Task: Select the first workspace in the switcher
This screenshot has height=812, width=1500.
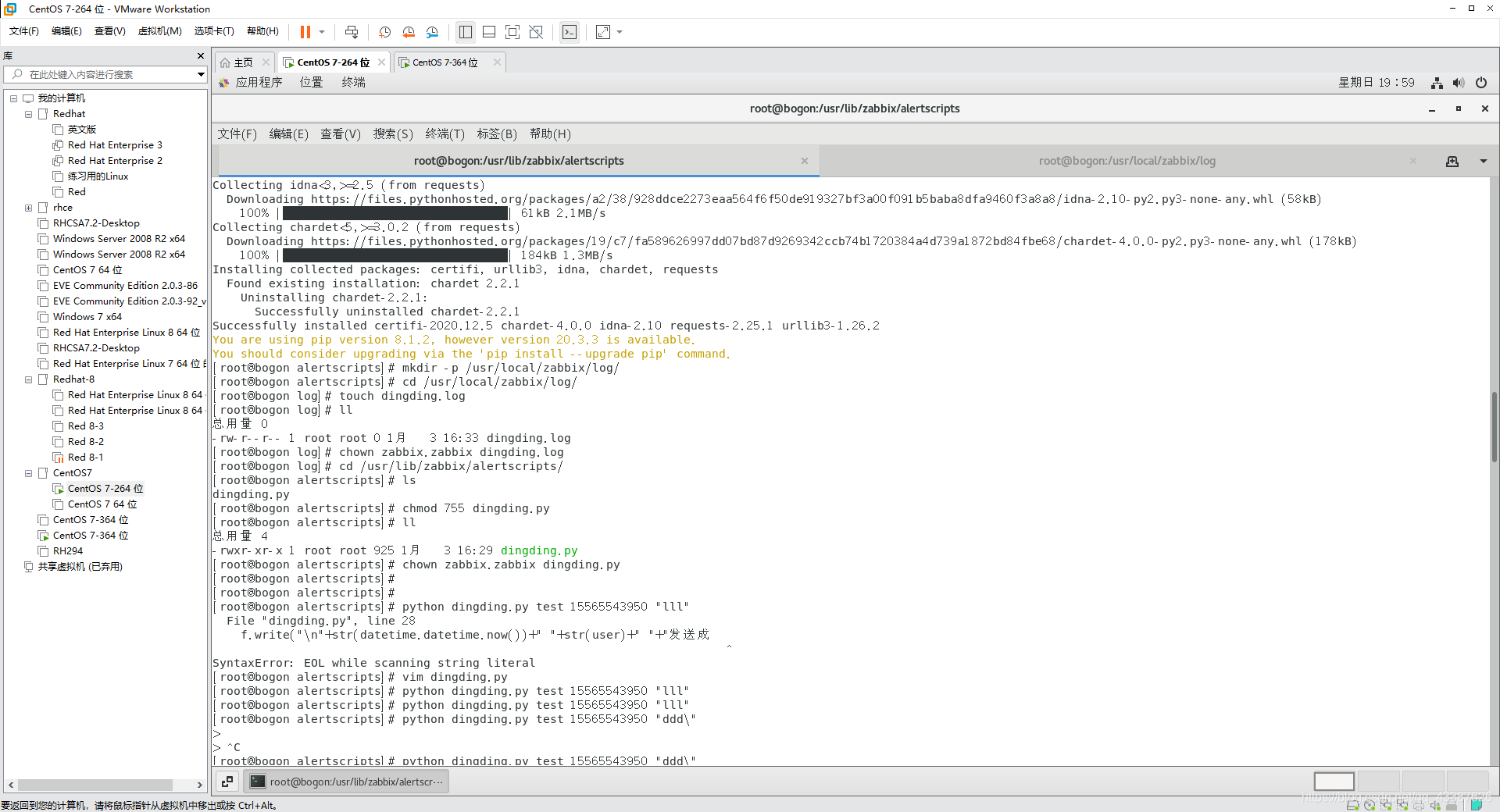Action: 1334,782
